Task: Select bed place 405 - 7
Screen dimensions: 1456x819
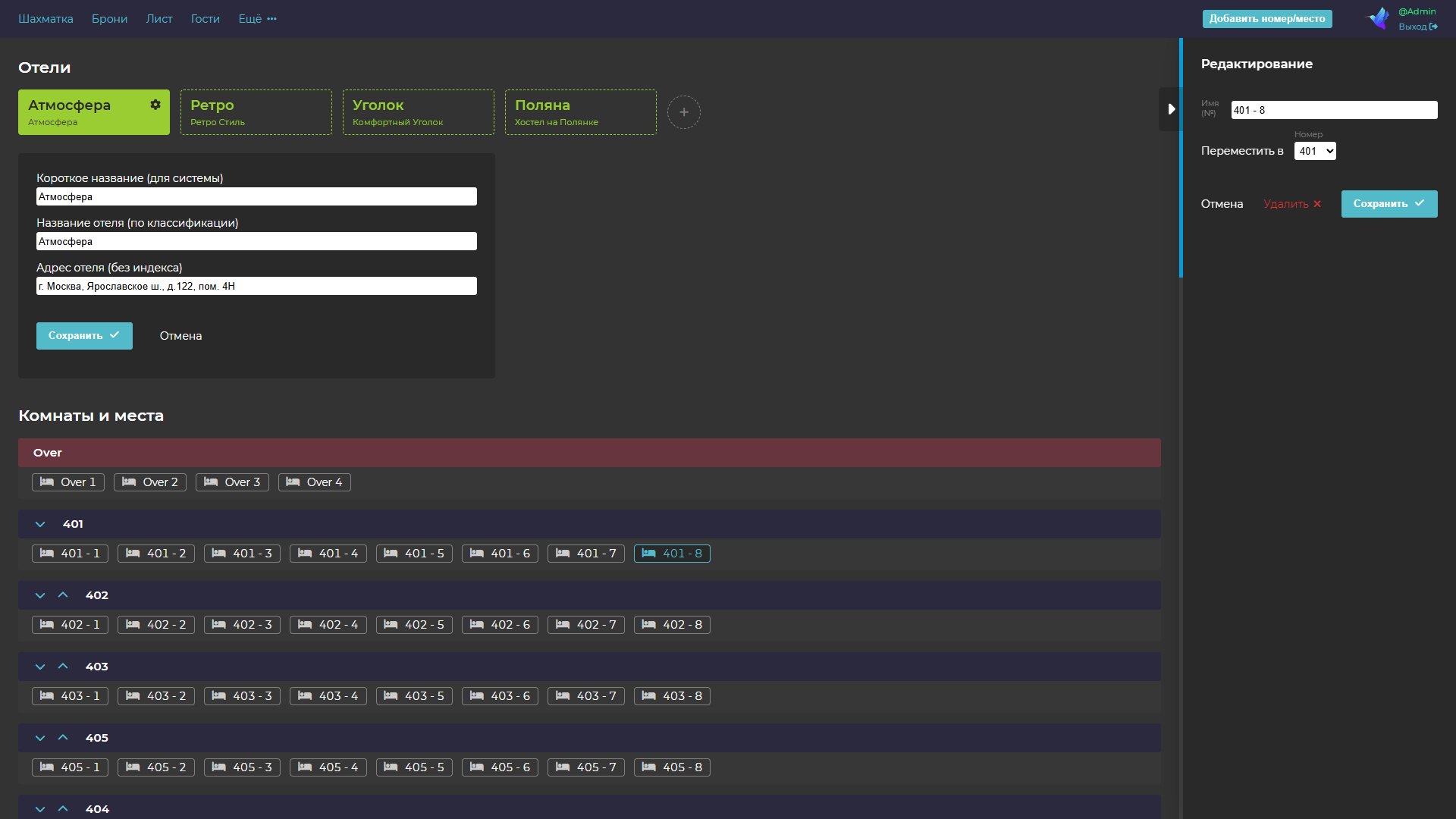Action: 586,767
